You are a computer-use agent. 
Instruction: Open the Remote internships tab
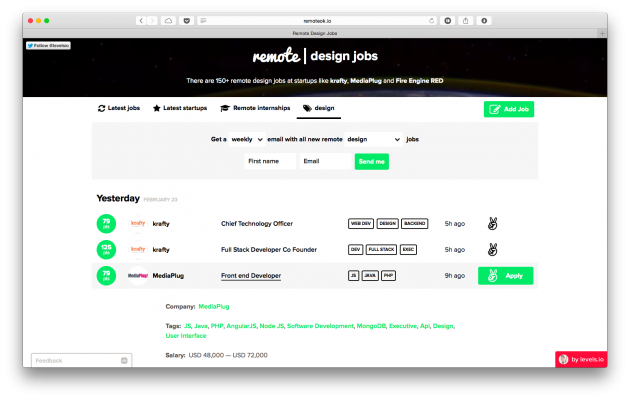(257, 108)
